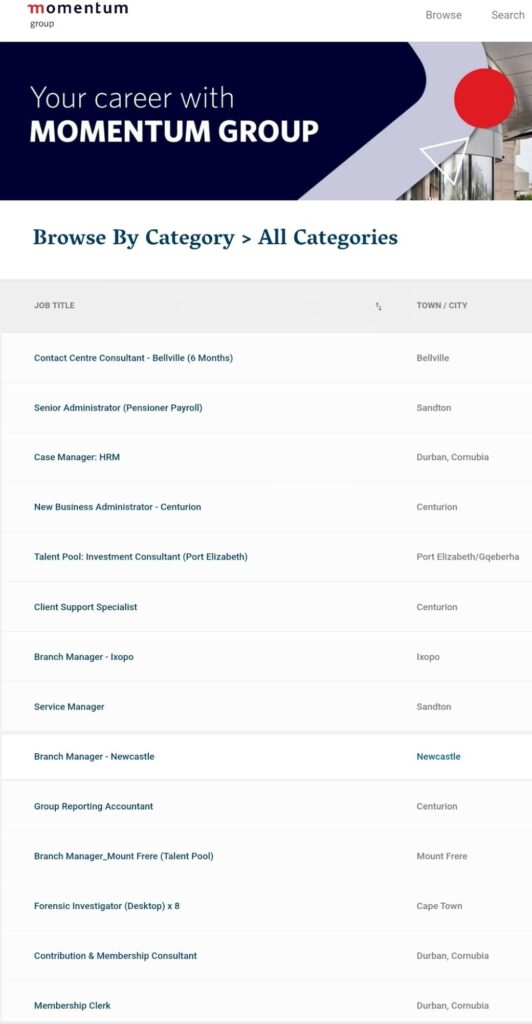Open Senior Administrator (Pensioner Payroll) listing
The image size is (532, 1024).
click(x=118, y=408)
